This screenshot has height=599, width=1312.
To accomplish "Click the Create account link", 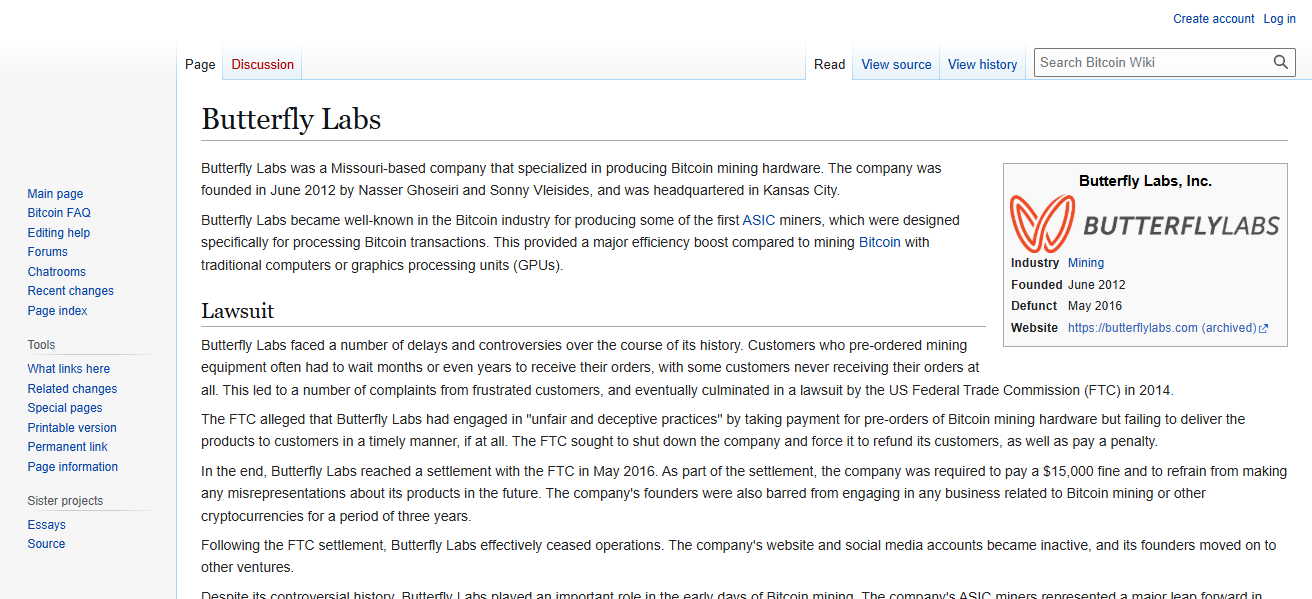I will click(1213, 18).
